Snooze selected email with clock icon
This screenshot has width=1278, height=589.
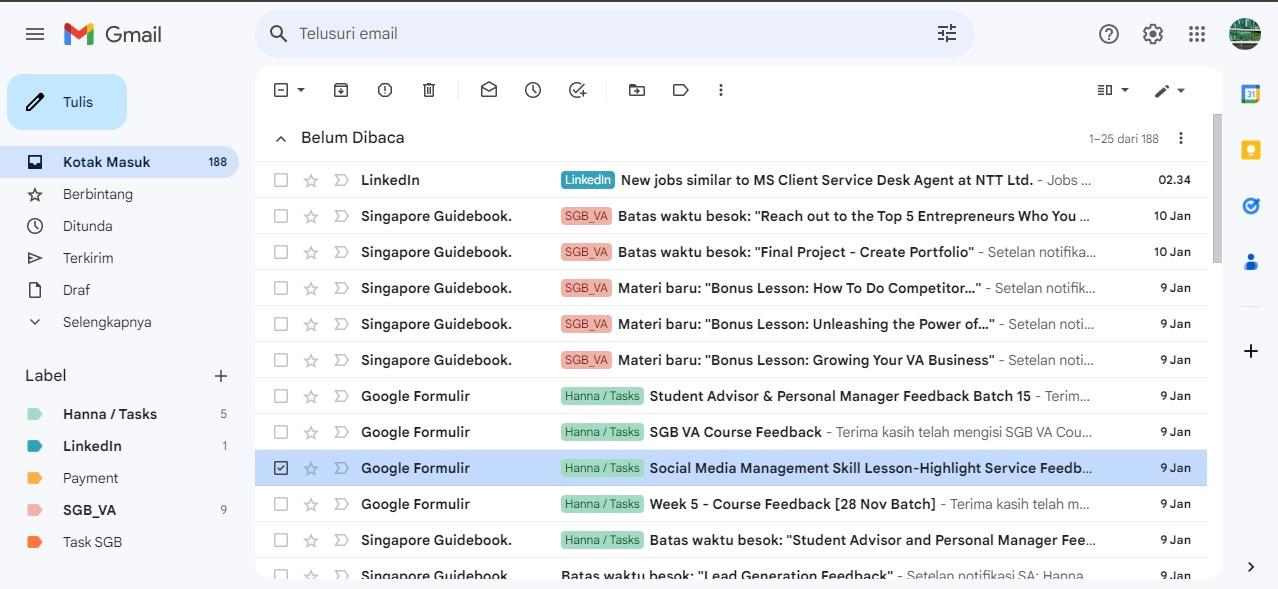point(533,90)
